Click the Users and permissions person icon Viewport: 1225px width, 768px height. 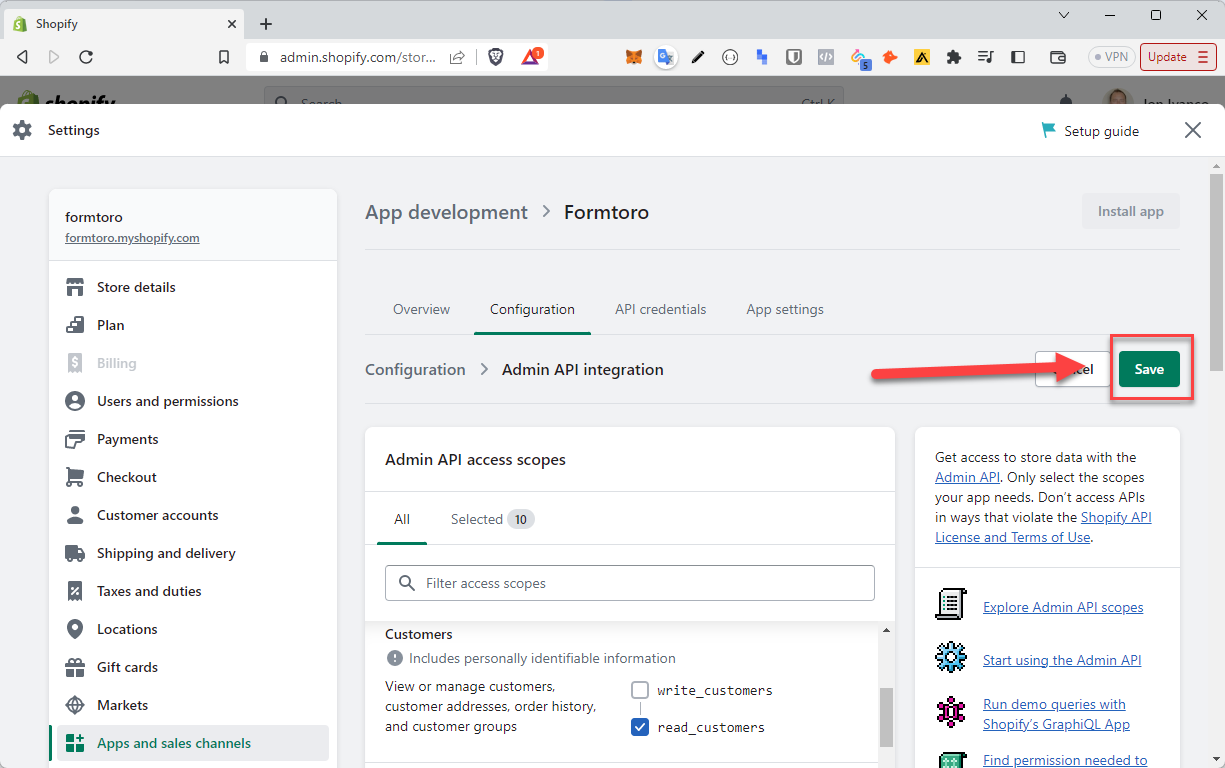pyautogui.click(x=75, y=401)
